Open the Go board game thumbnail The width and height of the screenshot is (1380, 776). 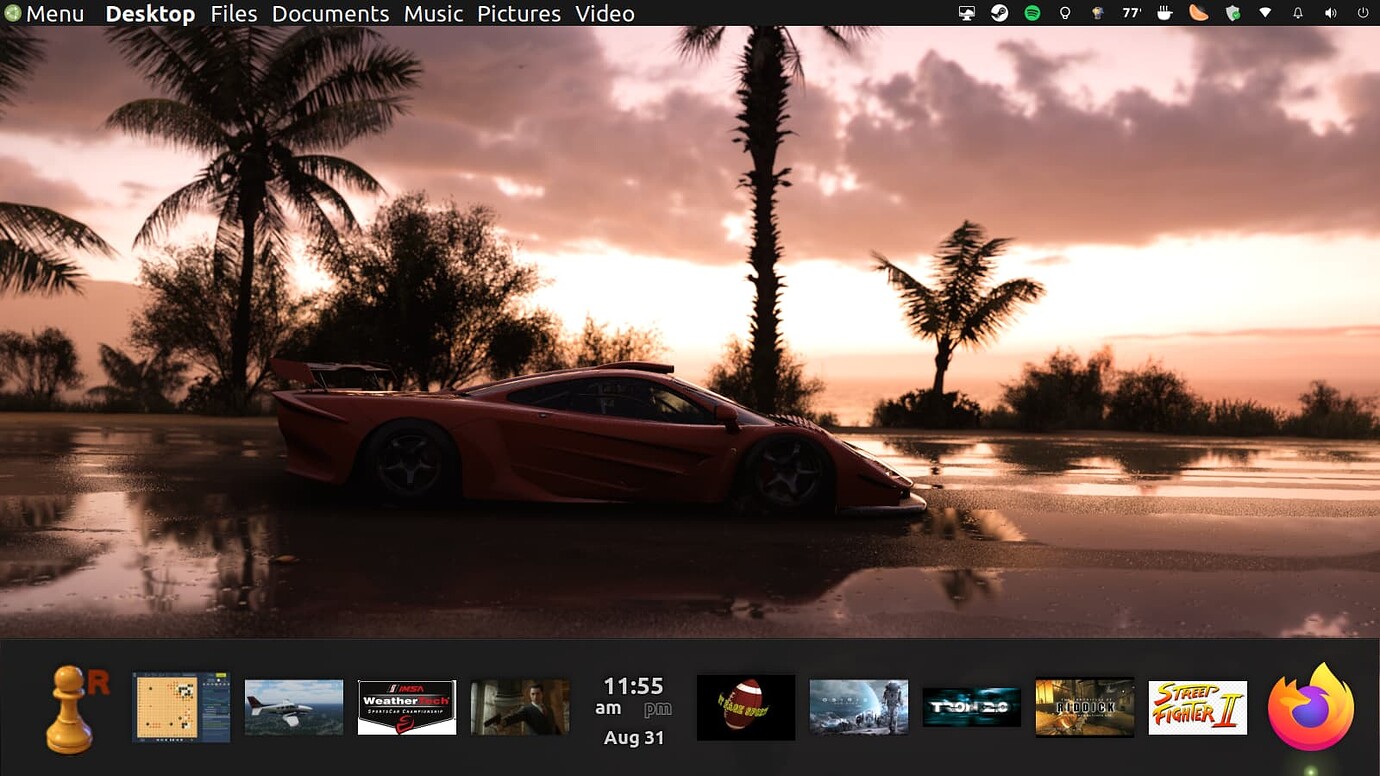pyautogui.click(x=181, y=707)
